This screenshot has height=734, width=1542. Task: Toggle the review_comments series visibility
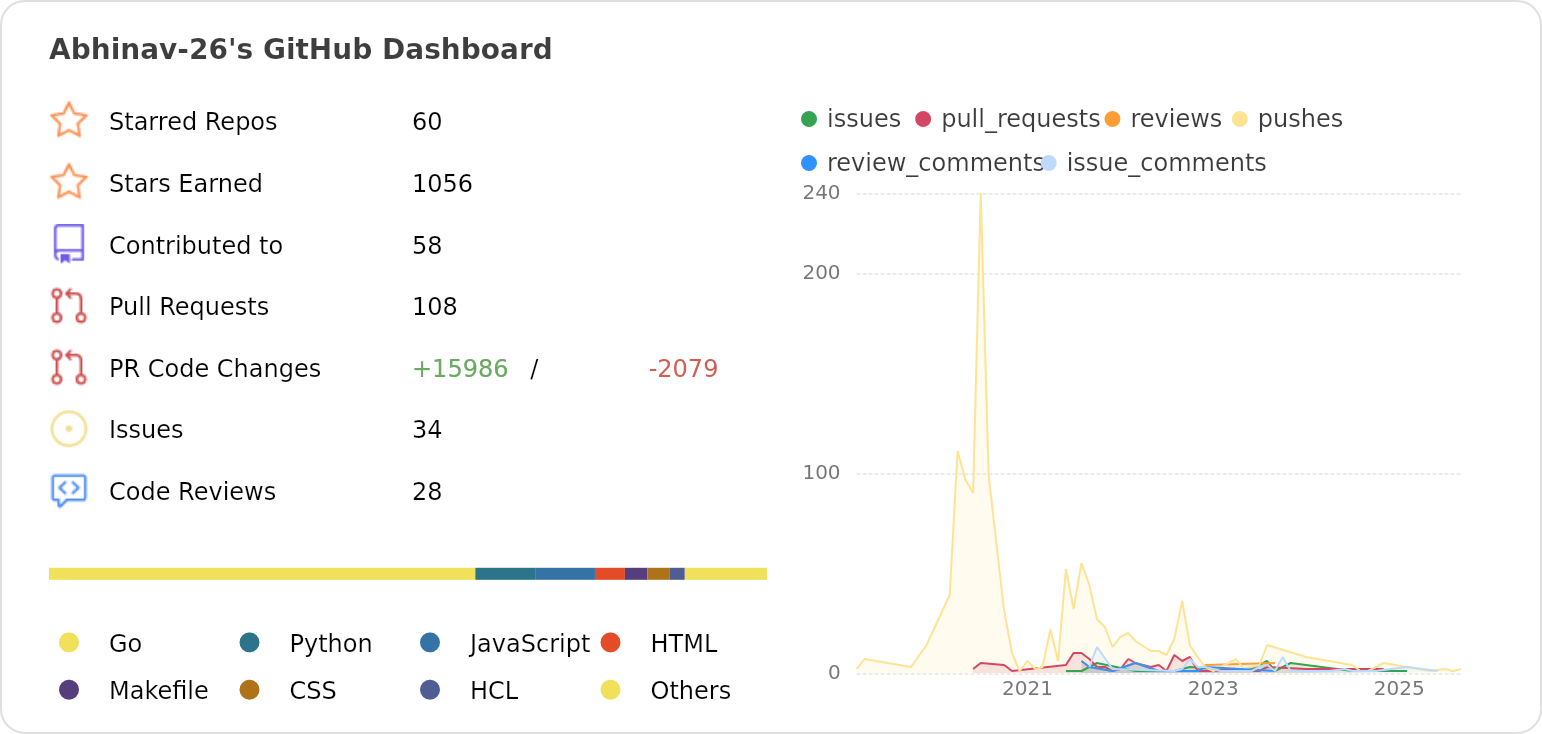point(808,162)
